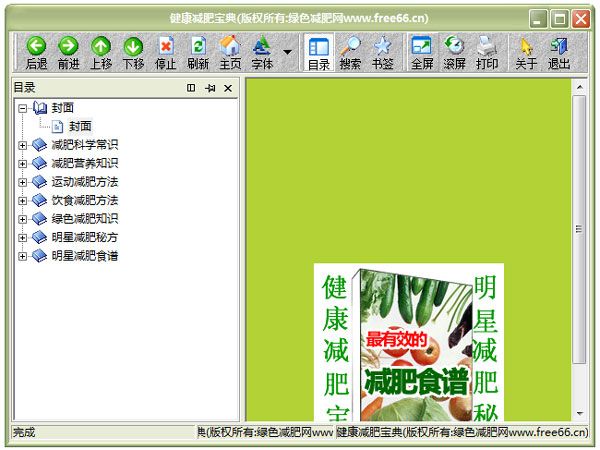Viewport: 600px width, 450px height.
Task: Go to 主页 (Home) page
Action: (x=230, y=53)
